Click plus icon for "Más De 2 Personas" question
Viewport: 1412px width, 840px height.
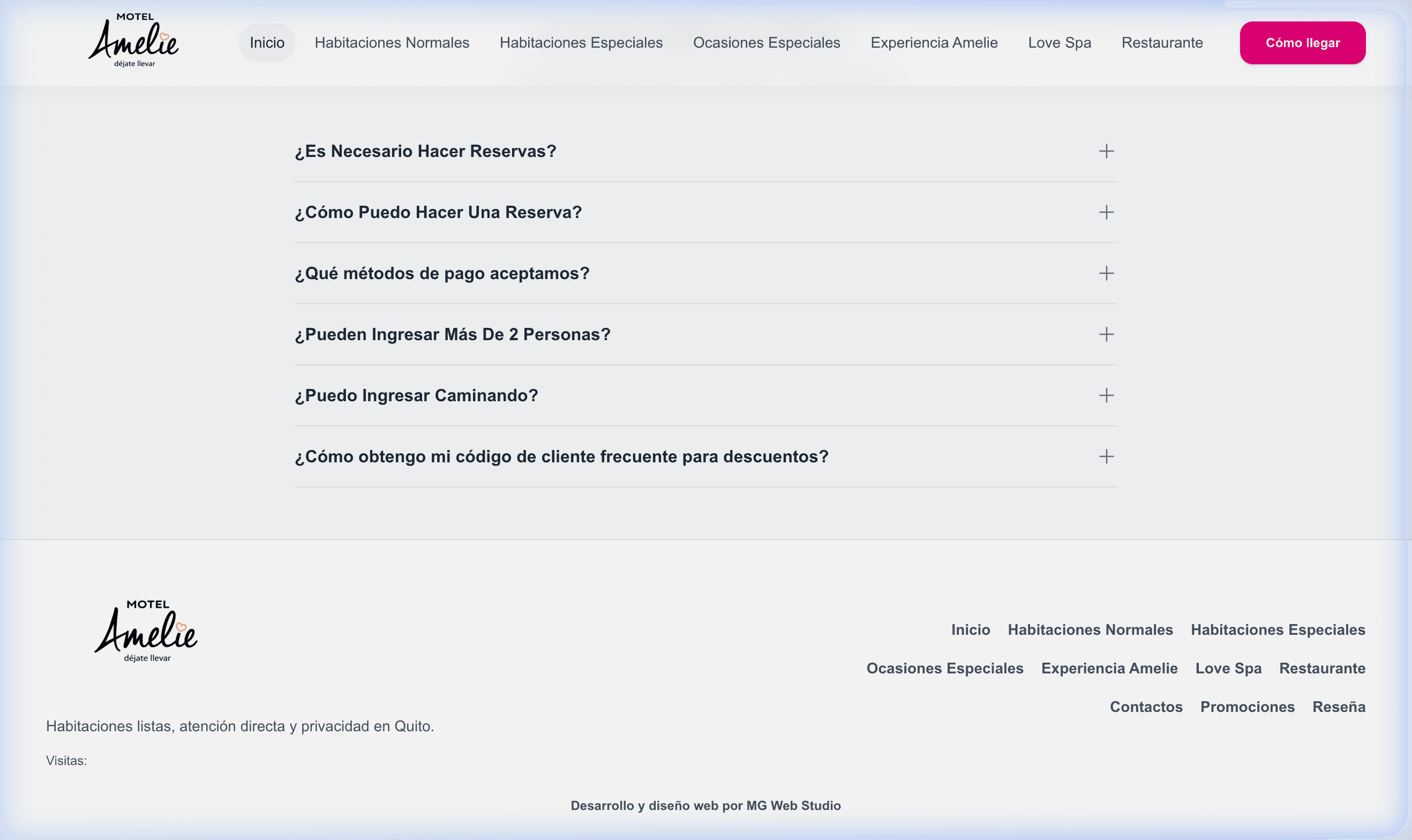[x=1106, y=334]
